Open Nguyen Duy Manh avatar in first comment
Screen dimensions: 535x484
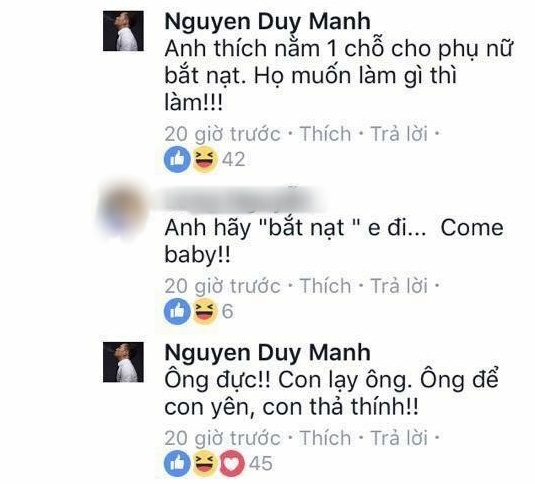[124, 31]
